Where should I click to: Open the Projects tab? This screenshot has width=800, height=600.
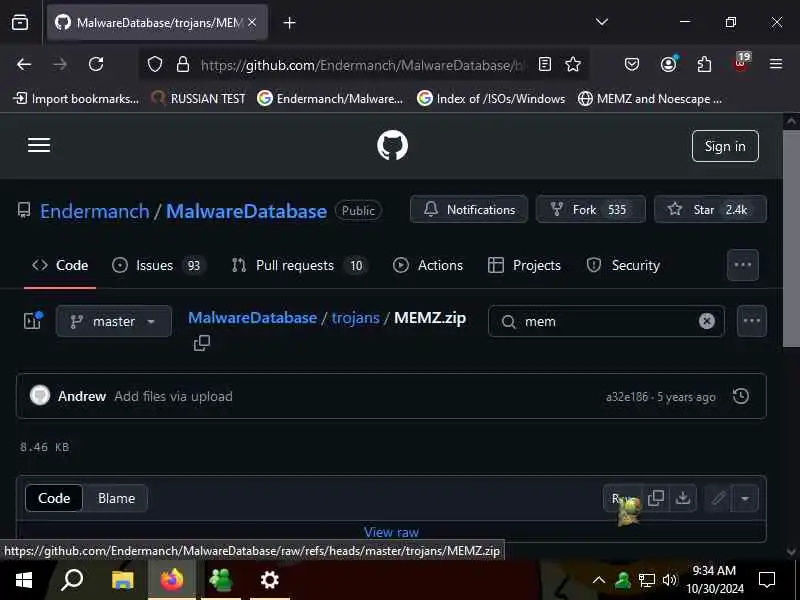point(524,265)
